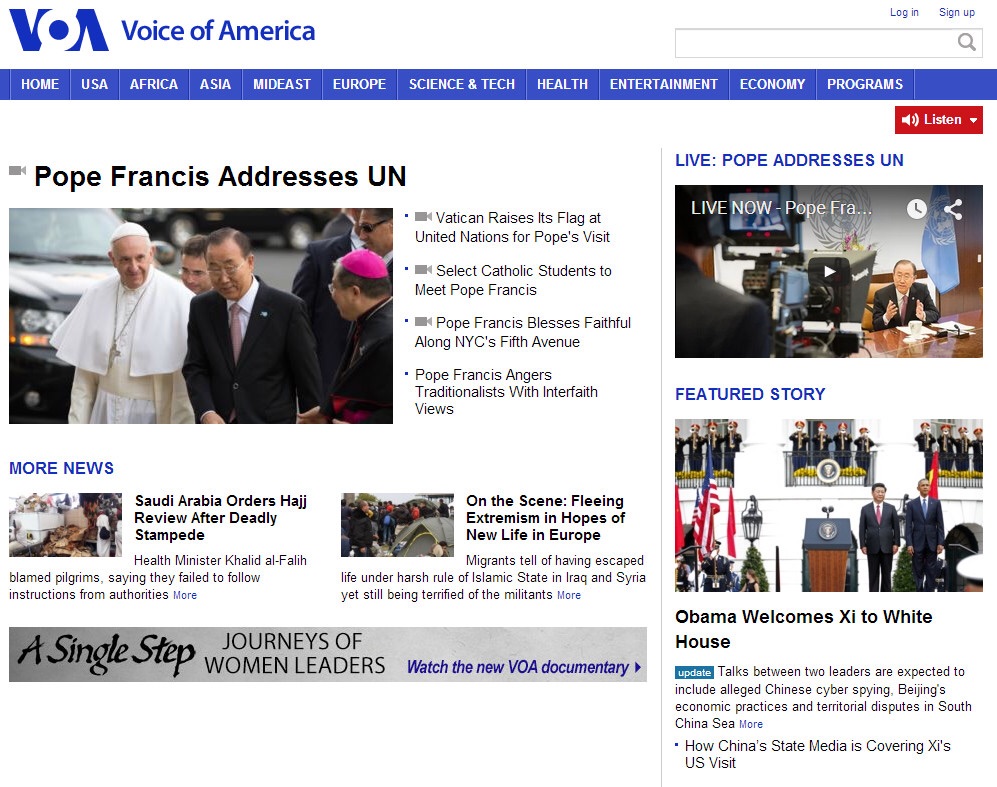Navigate to the EUROPE section
This screenshot has width=997, height=787.
click(359, 85)
